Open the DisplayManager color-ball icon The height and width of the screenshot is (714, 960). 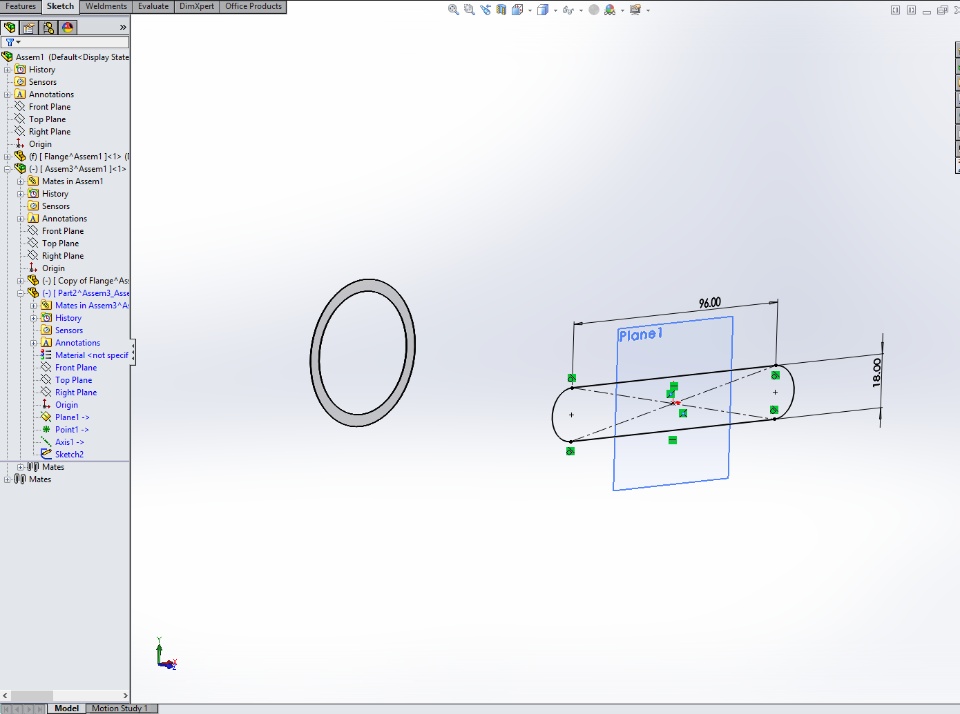[x=67, y=28]
